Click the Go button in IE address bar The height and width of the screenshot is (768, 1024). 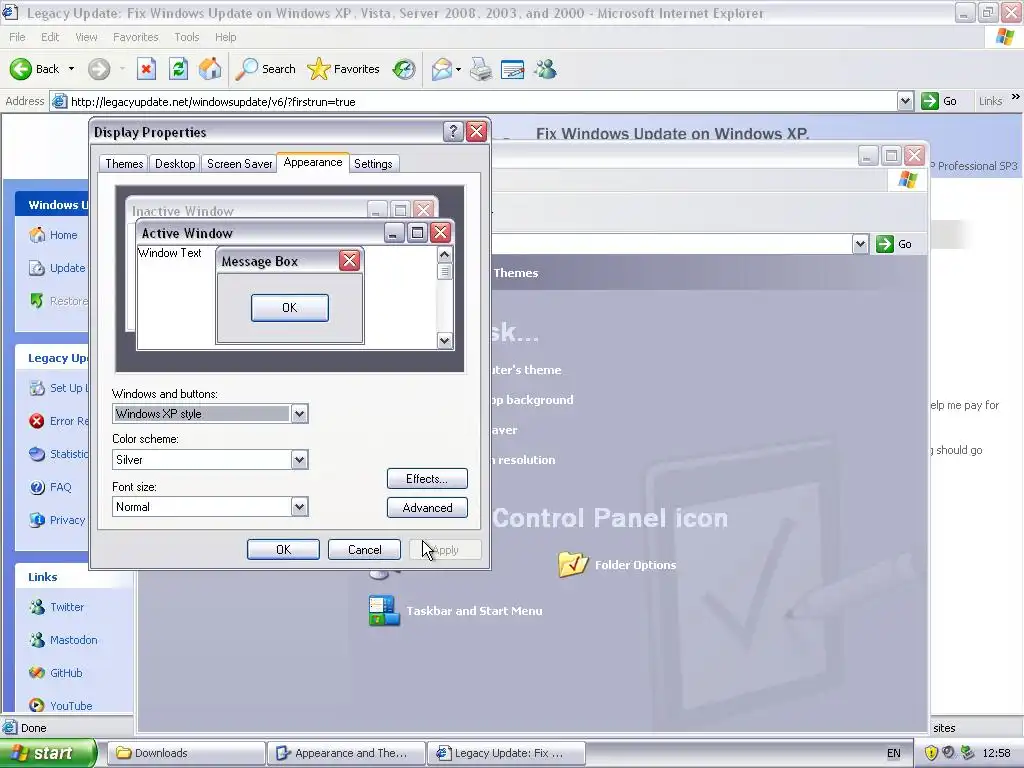click(939, 101)
